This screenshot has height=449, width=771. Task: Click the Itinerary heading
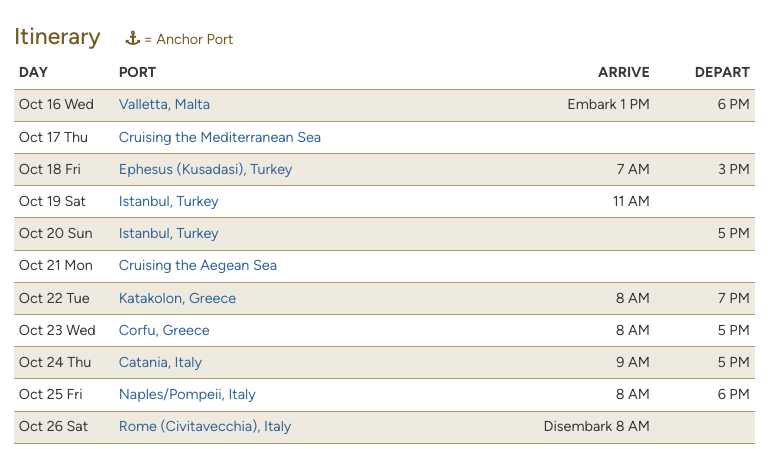(57, 37)
